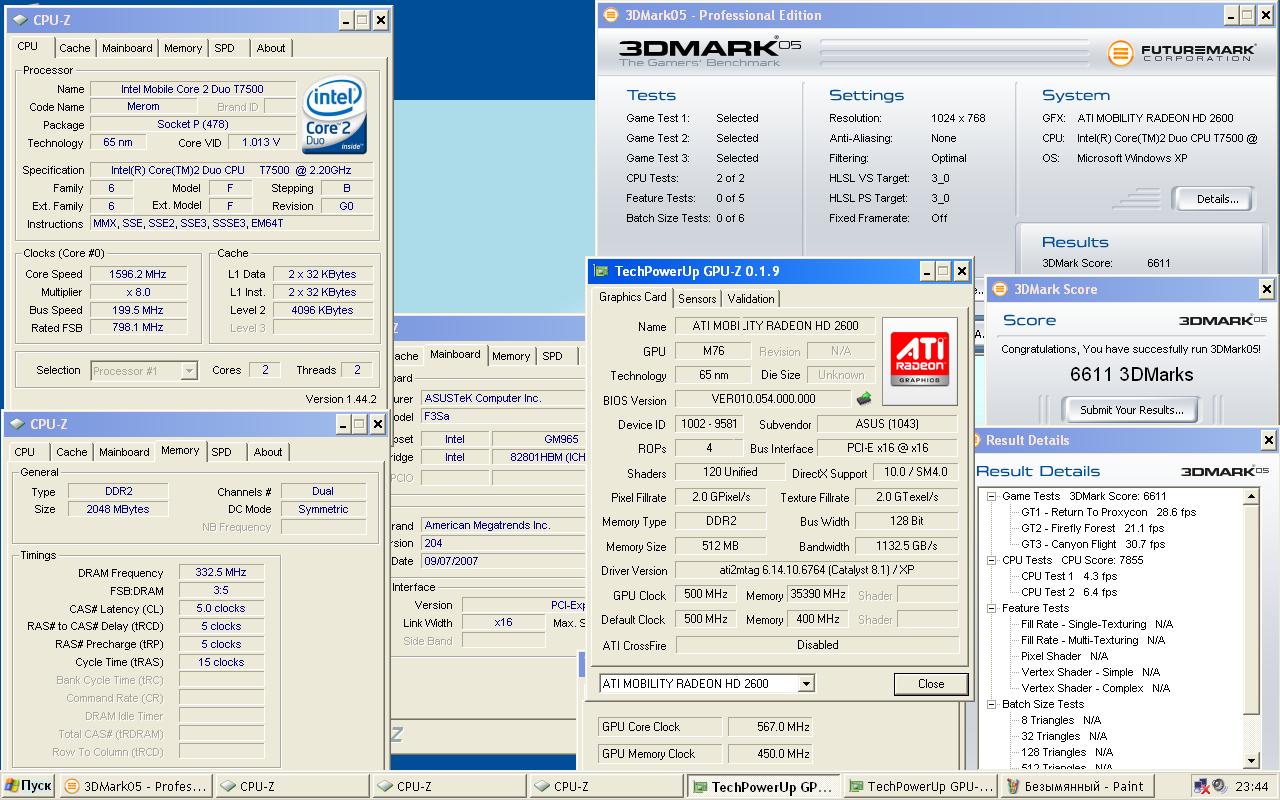This screenshot has width=1280, height=800.
Task: Click the 3DMark05 Gamers' Benchmark logo in the main window
Action: (710, 52)
